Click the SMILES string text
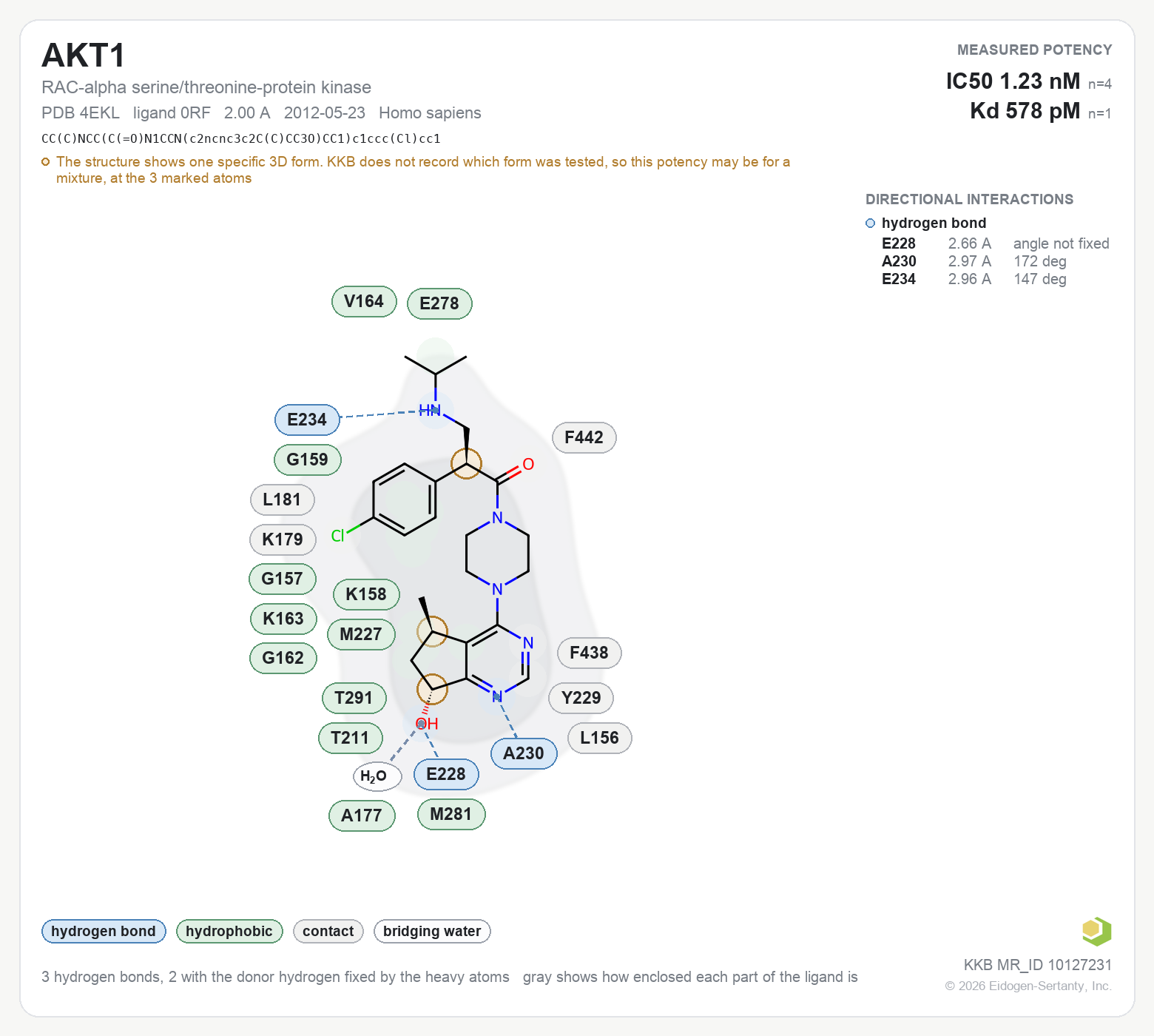 pyautogui.click(x=241, y=138)
